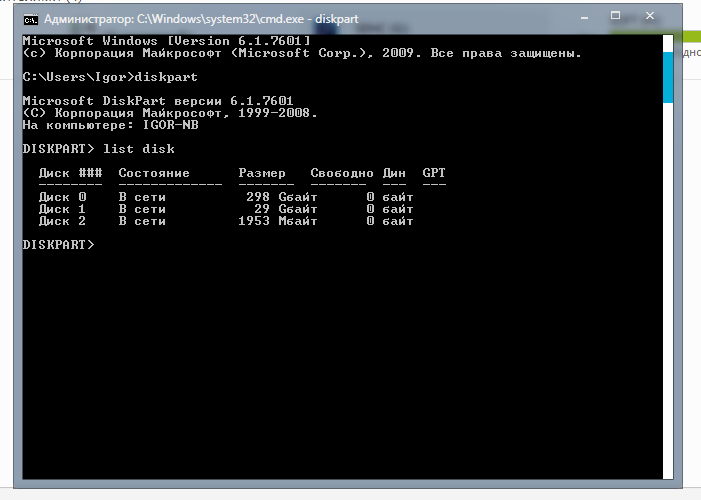Click the 'Диск ###' column header
701x500 pixels.
[x=70, y=173]
